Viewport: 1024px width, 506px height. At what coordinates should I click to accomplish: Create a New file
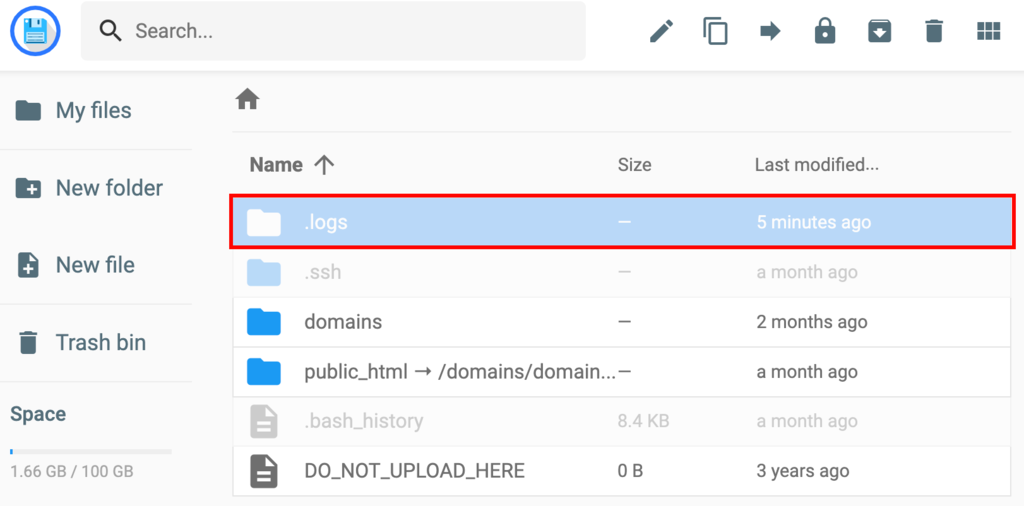[x=94, y=265]
